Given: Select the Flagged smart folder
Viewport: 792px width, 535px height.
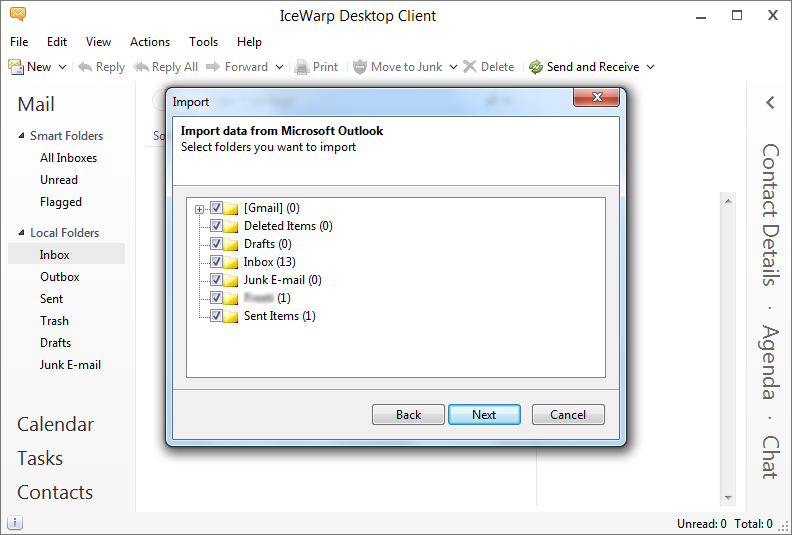Looking at the screenshot, I should coord(61,202).
